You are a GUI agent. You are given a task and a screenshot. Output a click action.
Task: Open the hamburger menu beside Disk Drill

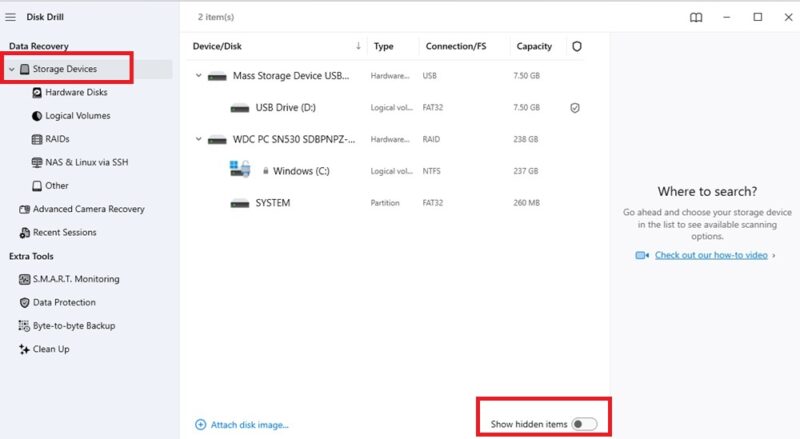11,16
